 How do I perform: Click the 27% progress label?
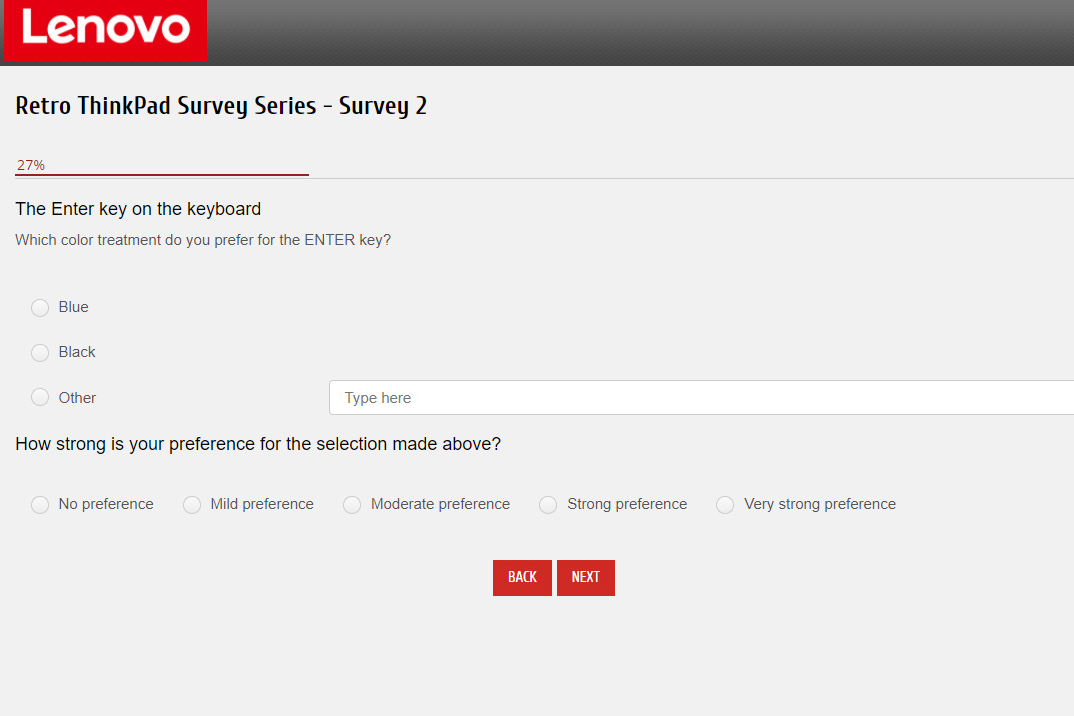tap(31, 165)
